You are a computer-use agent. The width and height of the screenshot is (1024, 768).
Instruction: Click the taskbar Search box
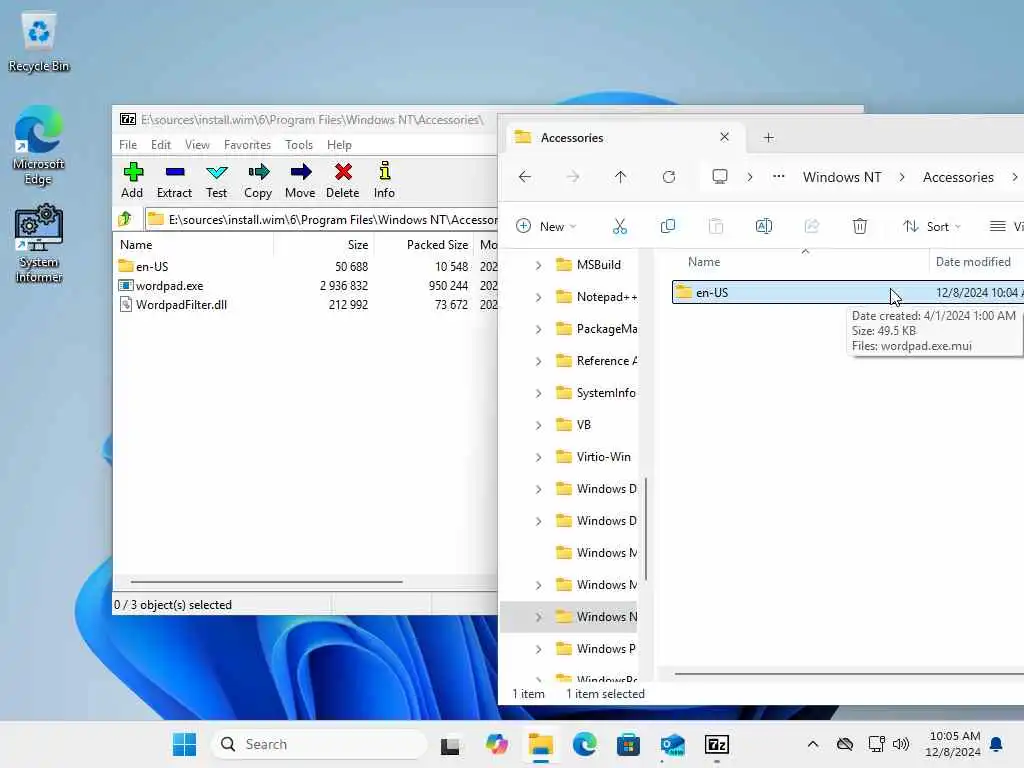(x=319, y=744)
